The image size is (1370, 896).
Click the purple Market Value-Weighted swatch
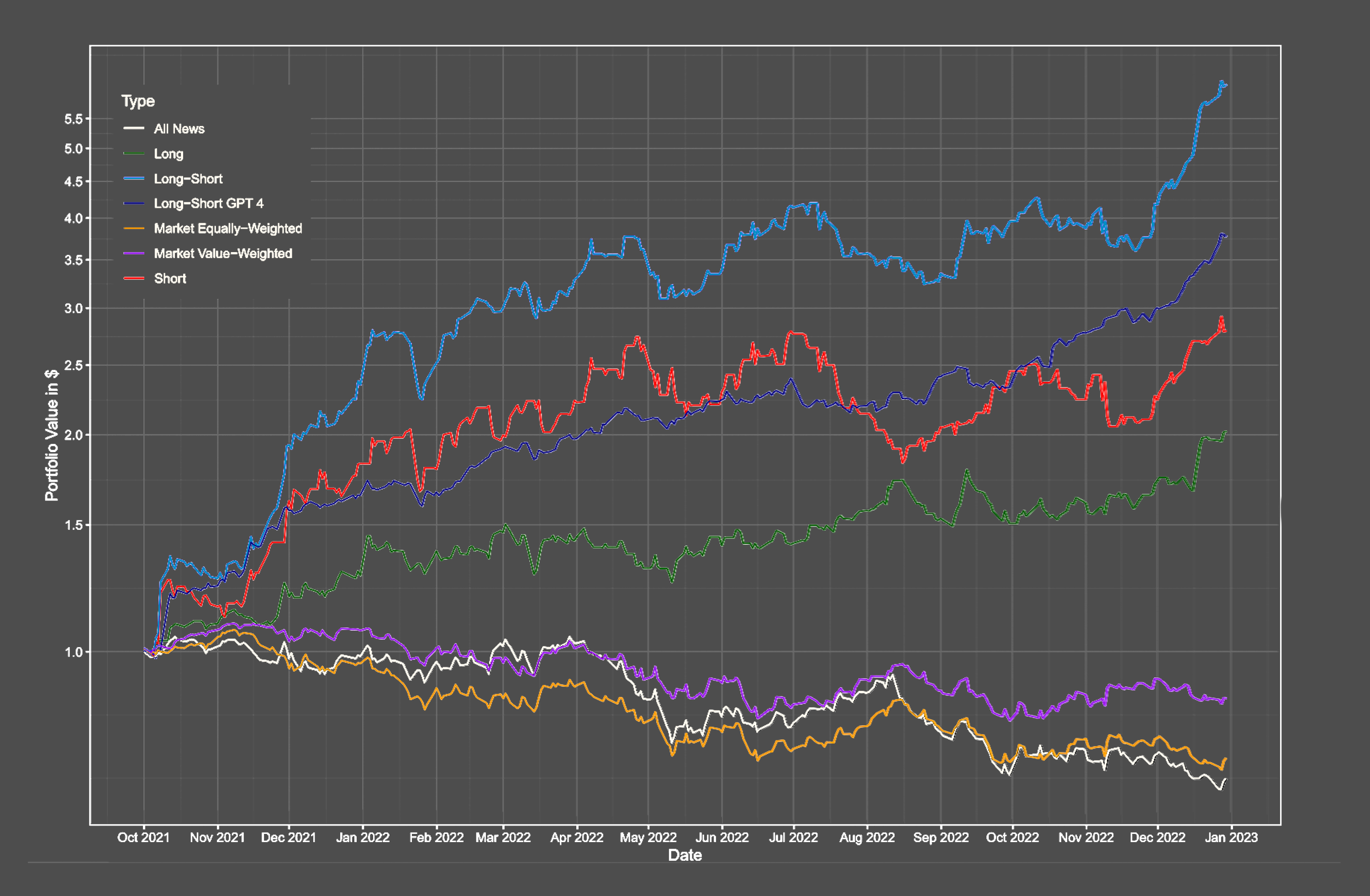[133, 254]
